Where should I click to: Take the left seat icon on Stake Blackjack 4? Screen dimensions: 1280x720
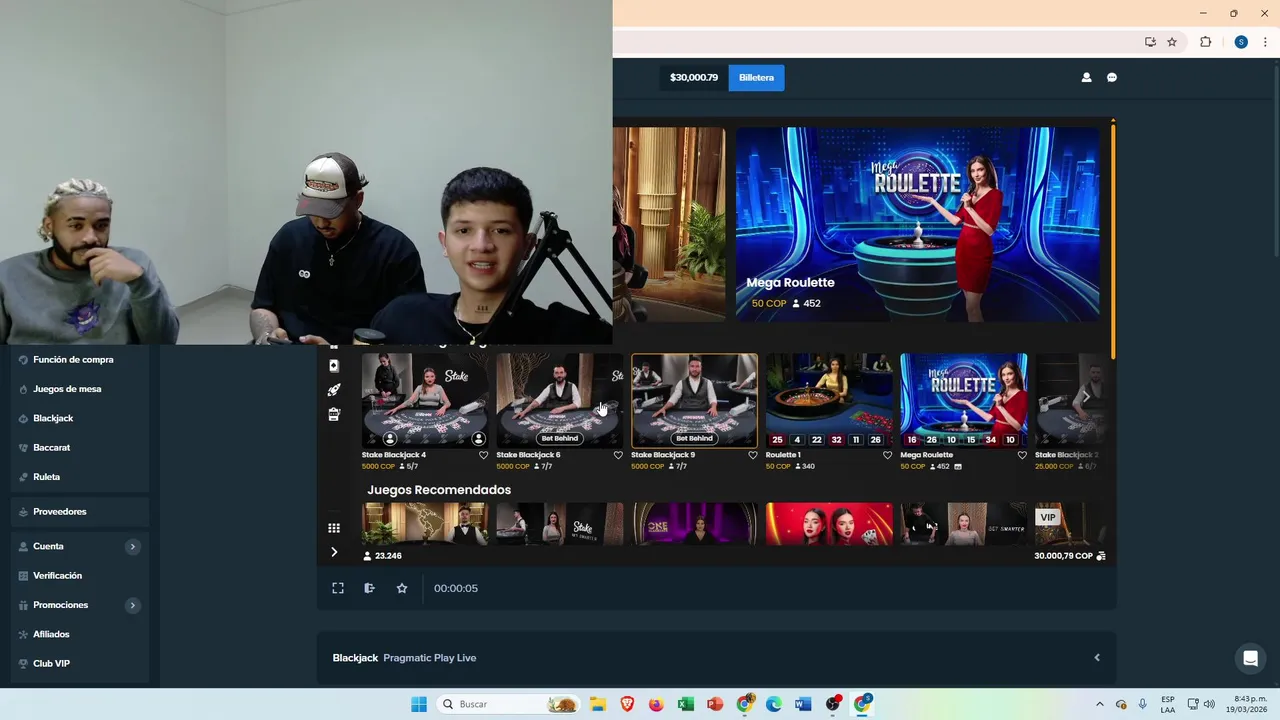point(390,439)
